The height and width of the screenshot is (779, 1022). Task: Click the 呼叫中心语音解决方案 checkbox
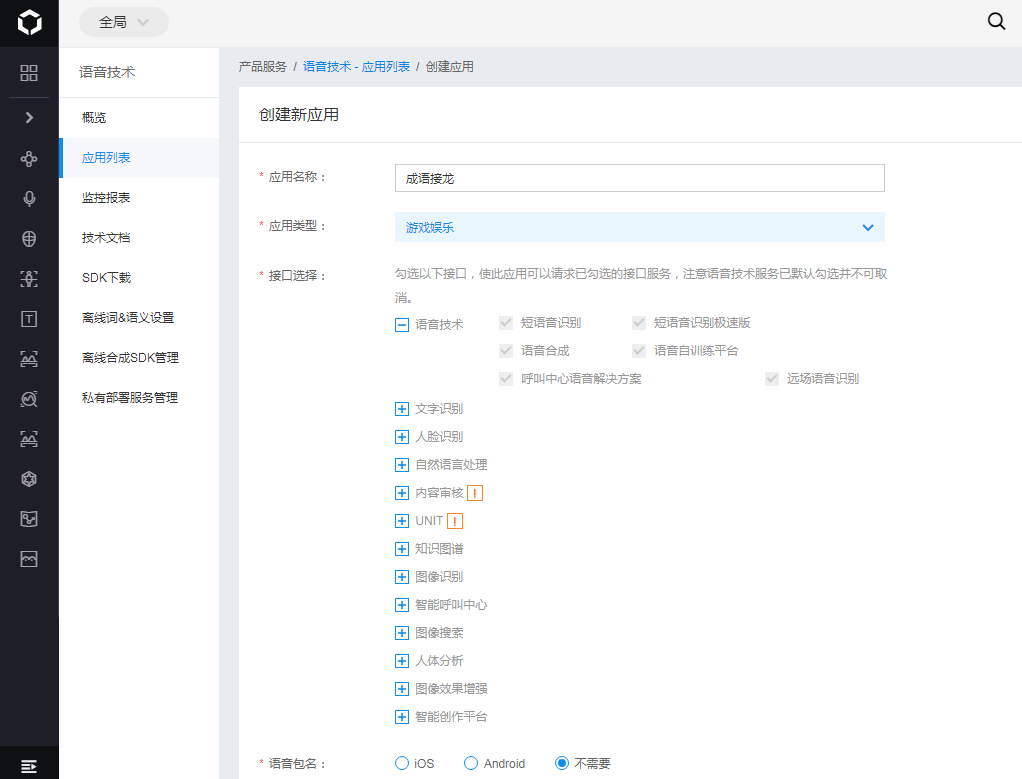coord(506,379)
